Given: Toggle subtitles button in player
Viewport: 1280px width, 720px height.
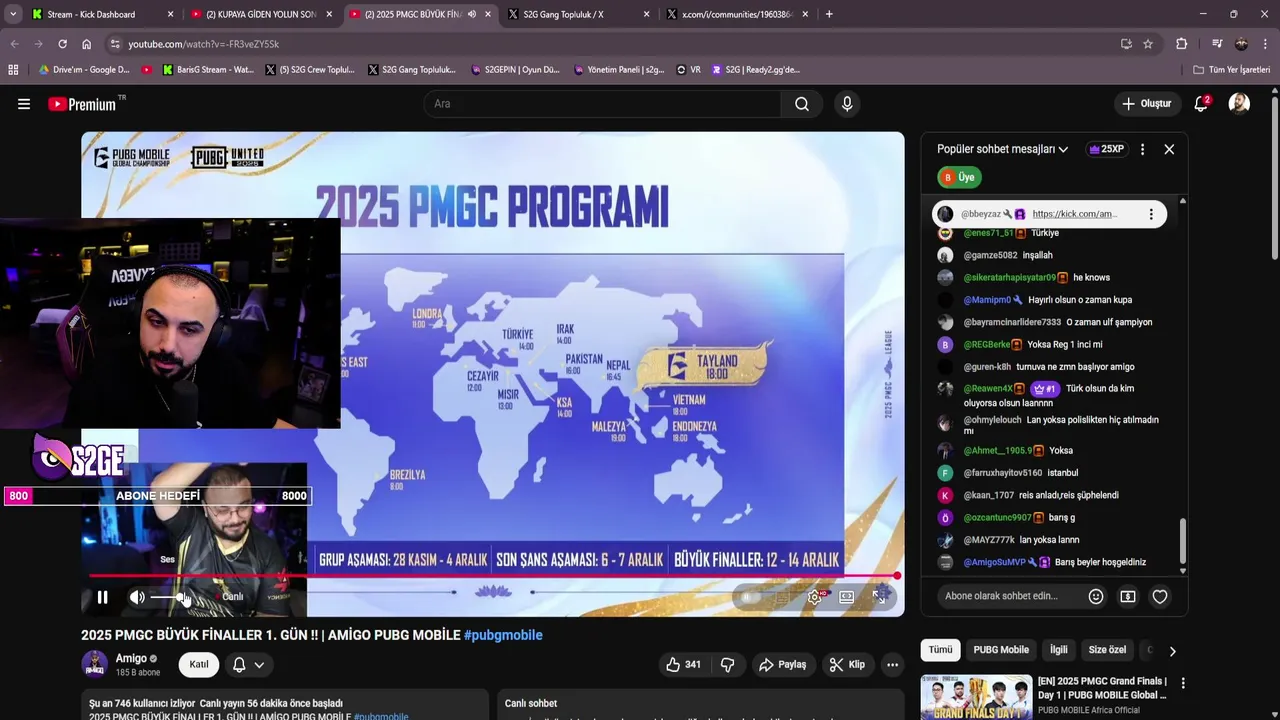Looking at the screenshot, I should (782, 597).
